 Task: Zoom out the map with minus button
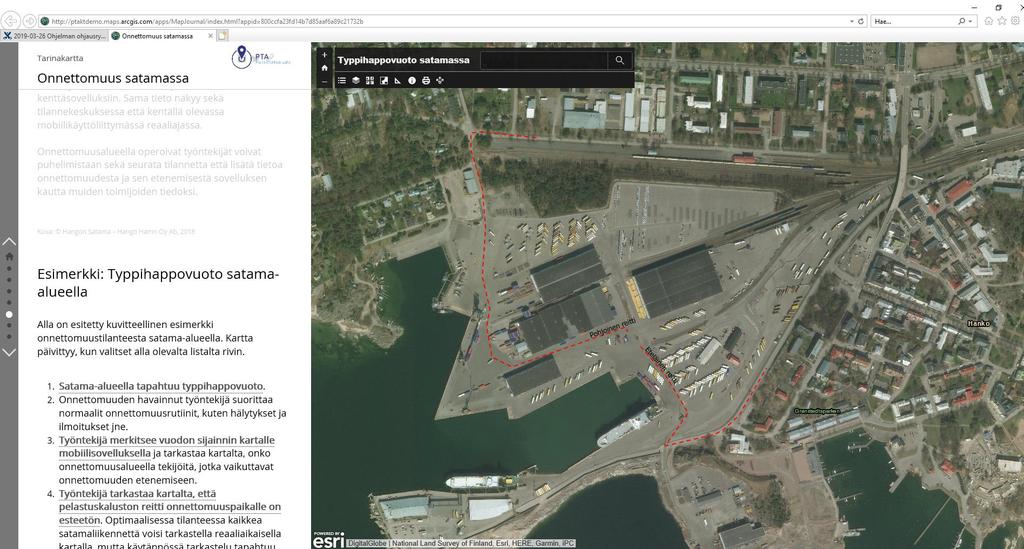click(325, 82)
